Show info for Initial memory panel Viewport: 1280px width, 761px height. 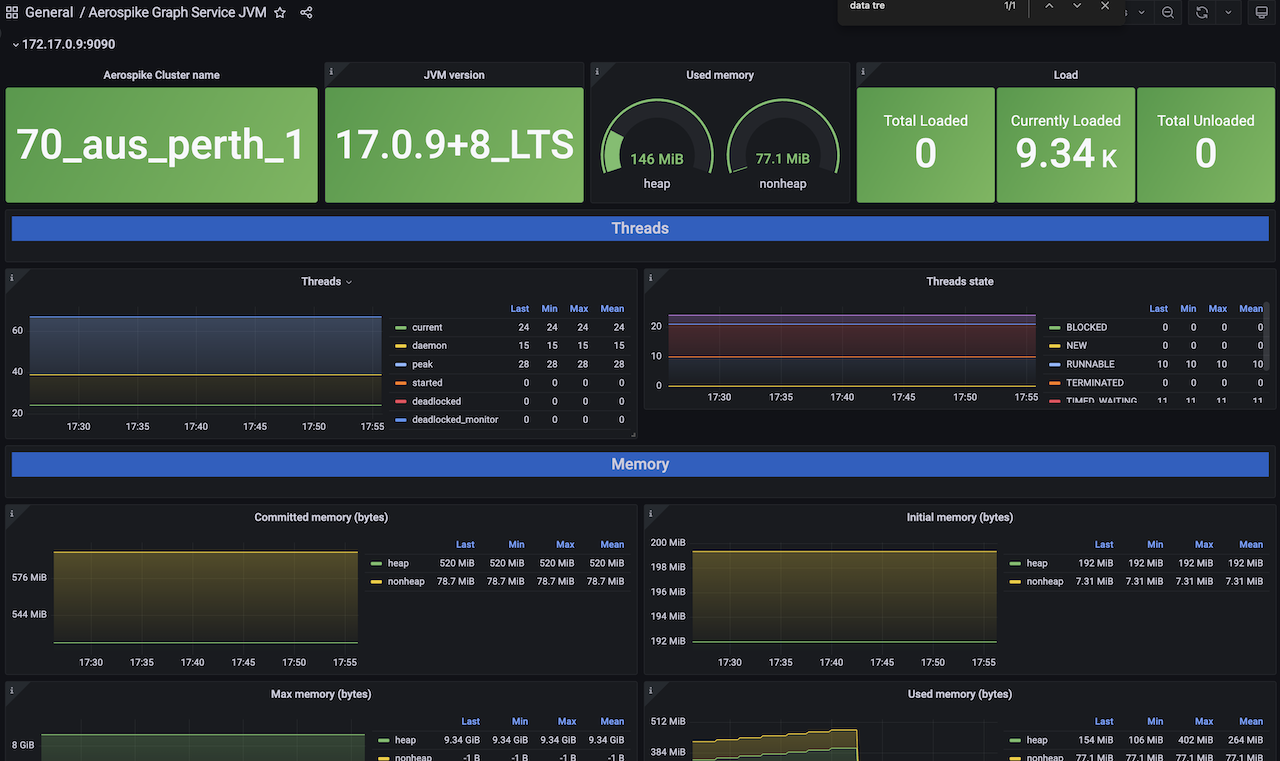[650, 513]
